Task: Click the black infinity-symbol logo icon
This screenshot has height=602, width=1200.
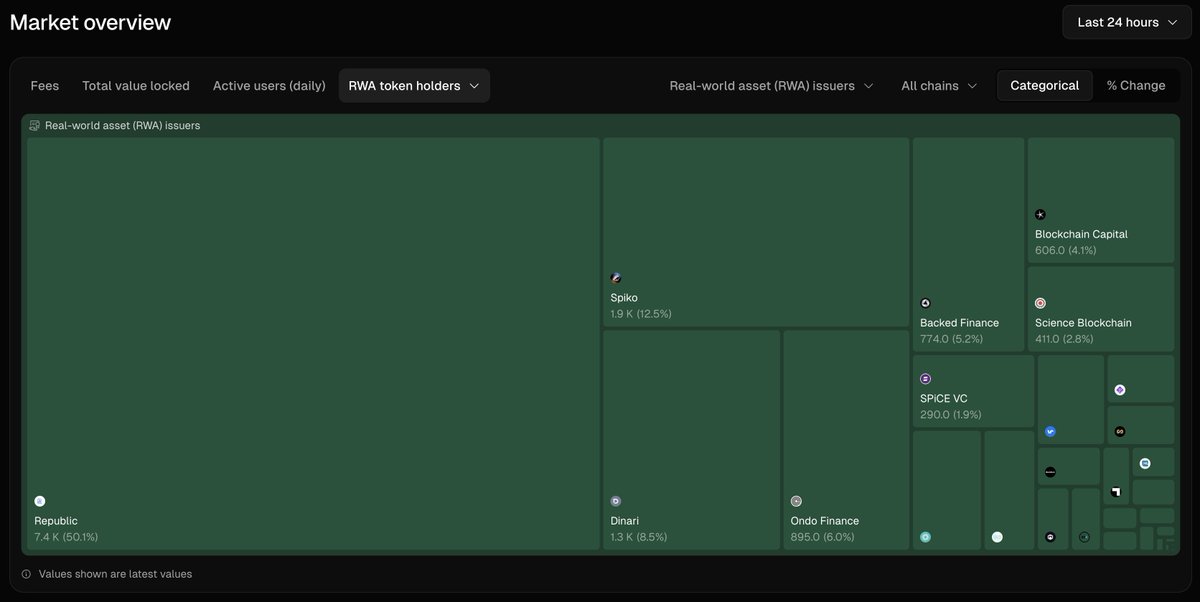Action: tap(1120, 432)
